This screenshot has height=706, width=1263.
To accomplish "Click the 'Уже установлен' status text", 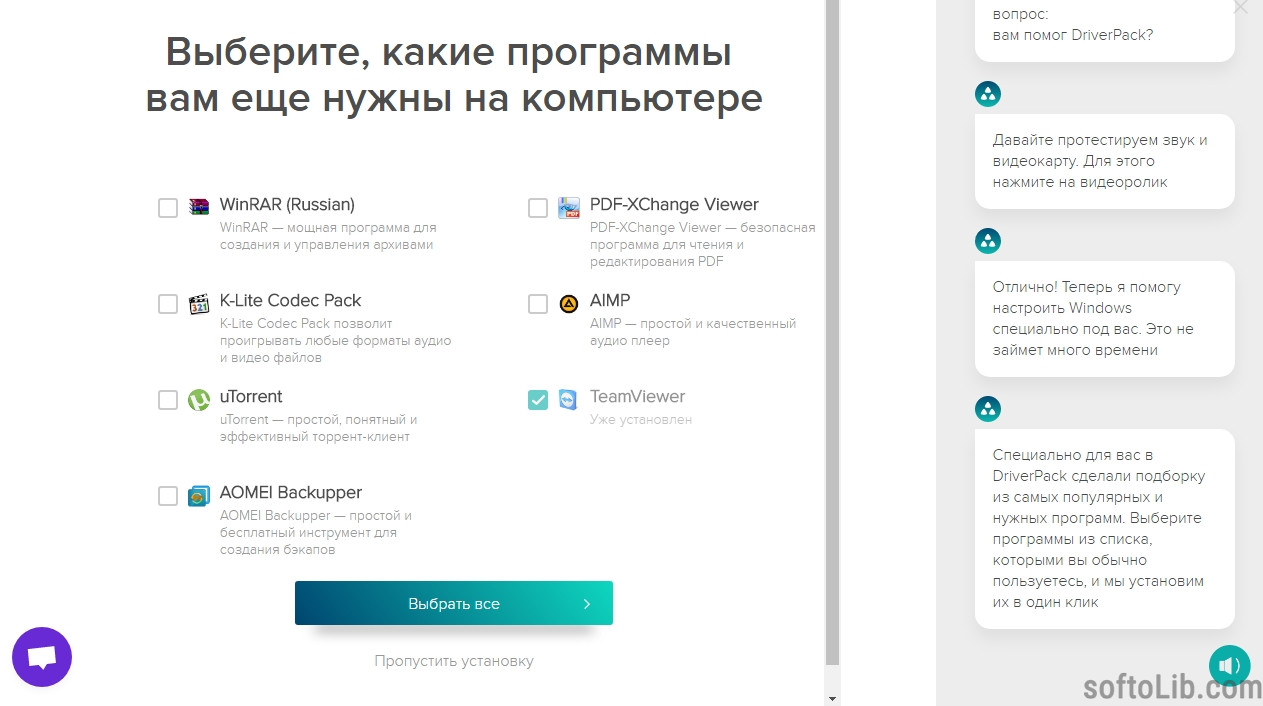I will click(x=641, y=420).
